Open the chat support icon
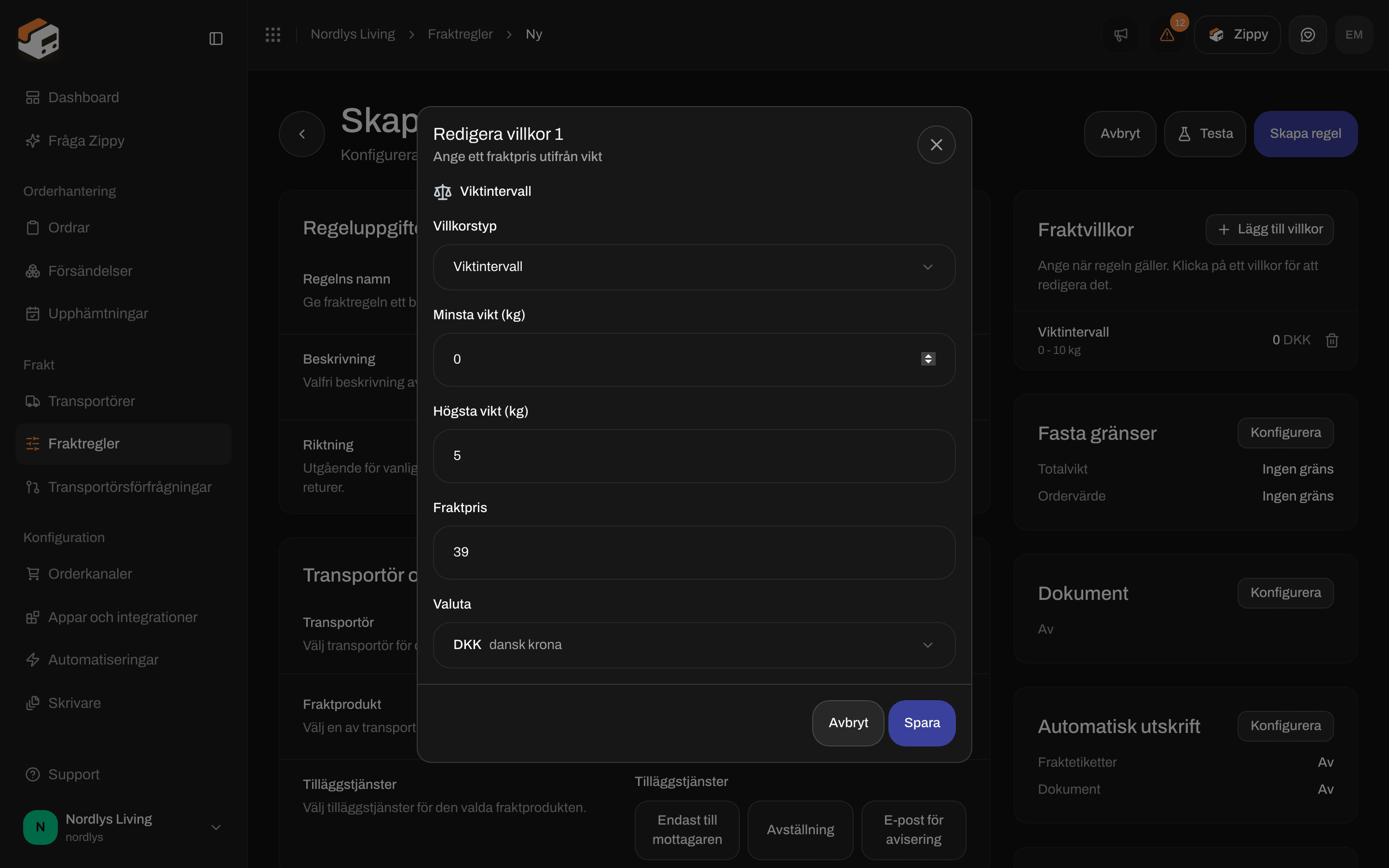The width and height of the screenshot is (1389, 868). (x=1307, y=34)
